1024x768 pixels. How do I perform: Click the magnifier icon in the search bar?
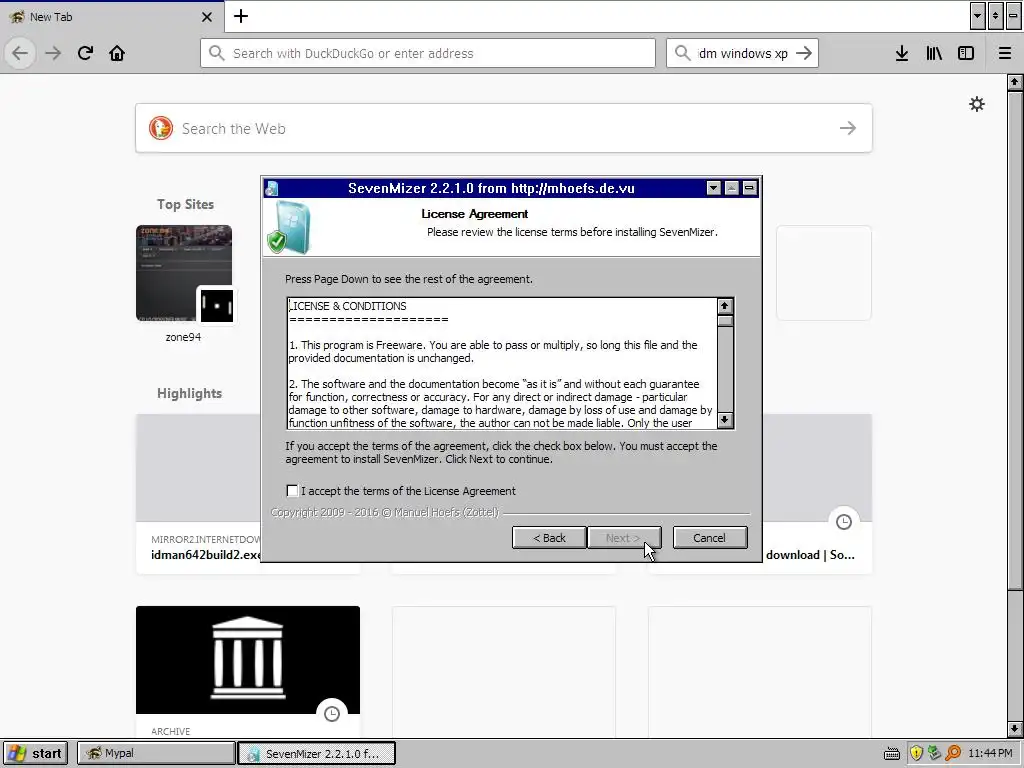click(x=682, y=53)
